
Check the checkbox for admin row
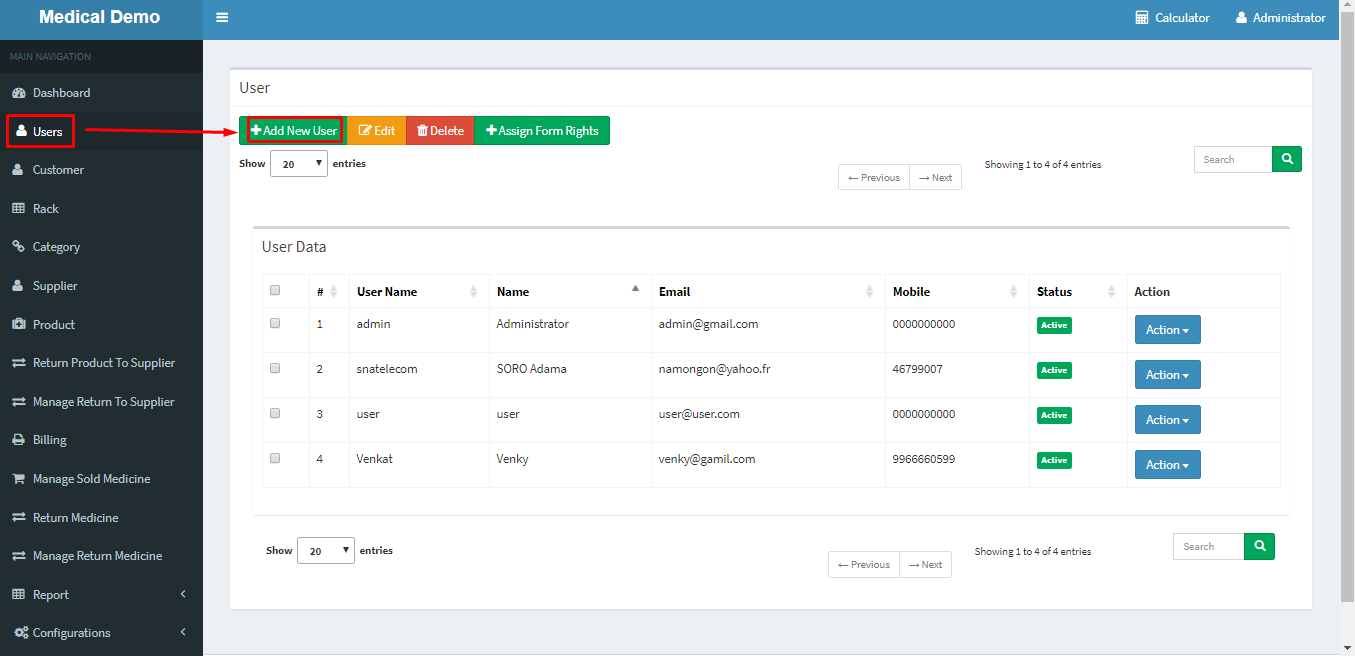[x=275, y=324]
